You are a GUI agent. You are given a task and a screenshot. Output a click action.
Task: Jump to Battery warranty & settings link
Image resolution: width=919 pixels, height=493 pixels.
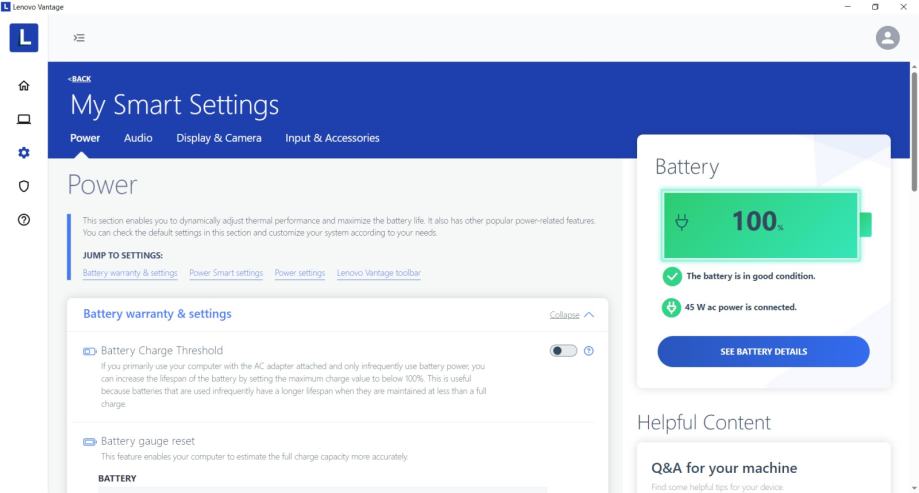[x=130, y=272]
